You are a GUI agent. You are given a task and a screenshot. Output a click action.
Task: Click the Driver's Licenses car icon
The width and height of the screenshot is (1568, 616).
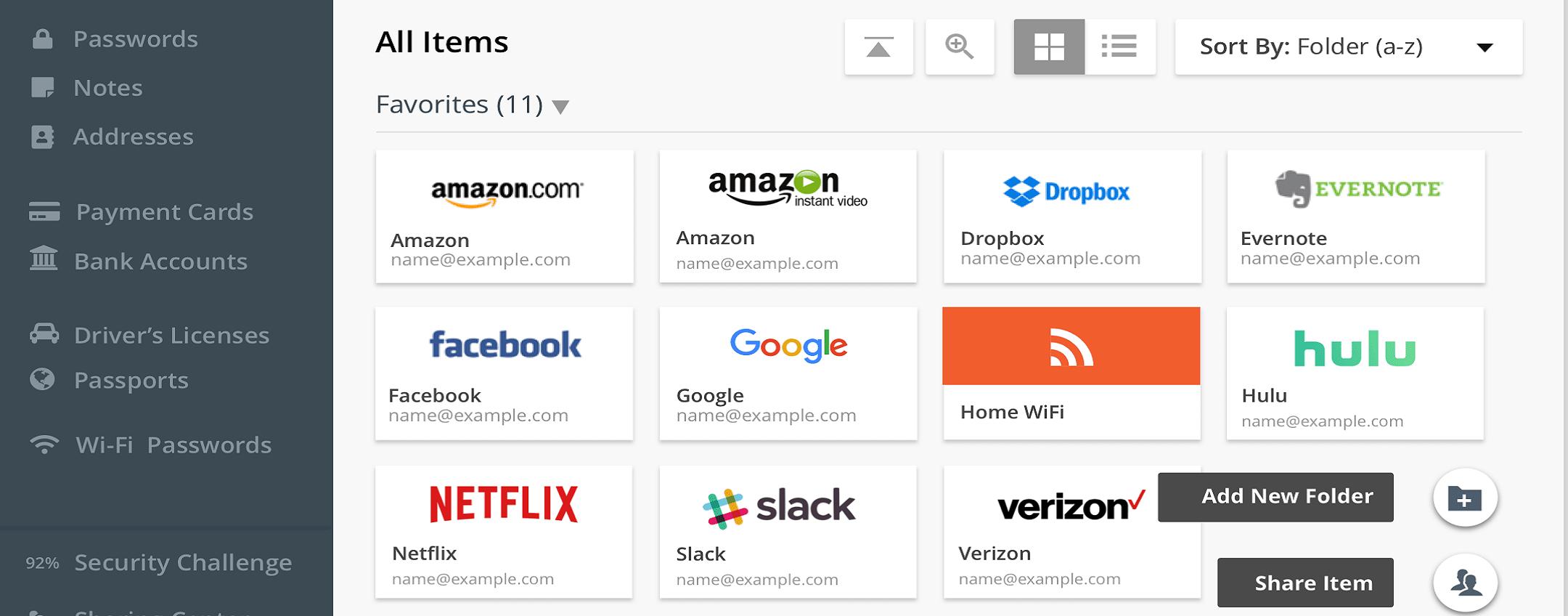[44, 334]
